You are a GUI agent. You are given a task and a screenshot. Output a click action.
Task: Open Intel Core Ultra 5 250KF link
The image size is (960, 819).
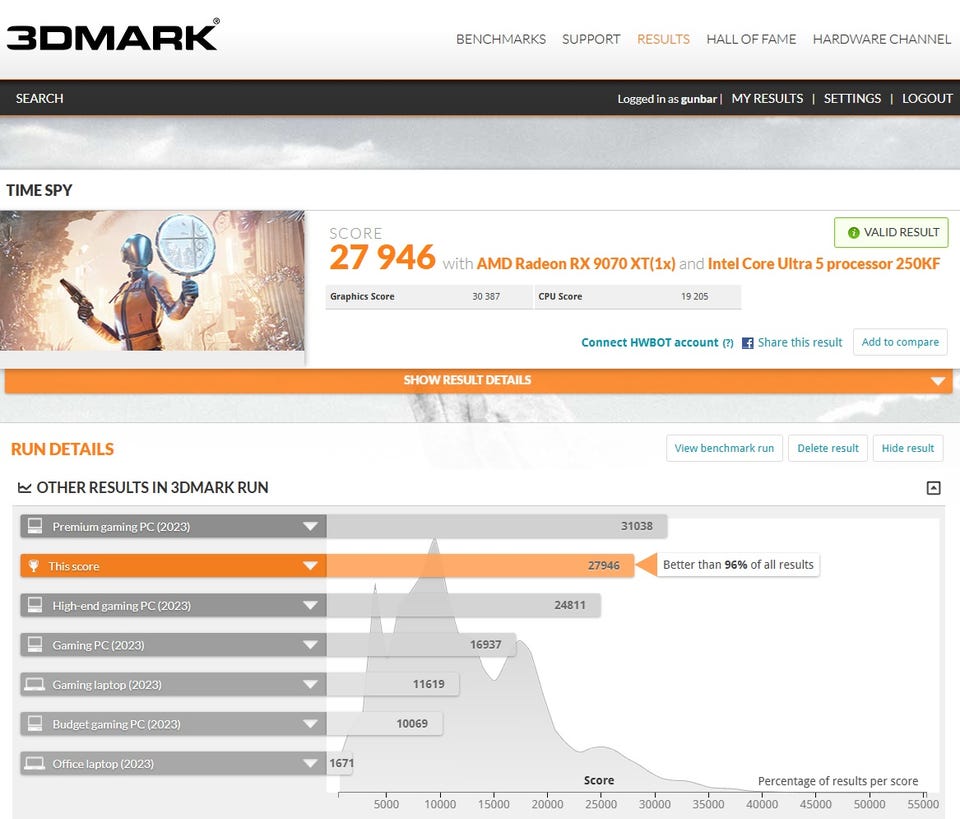[823, 264]
